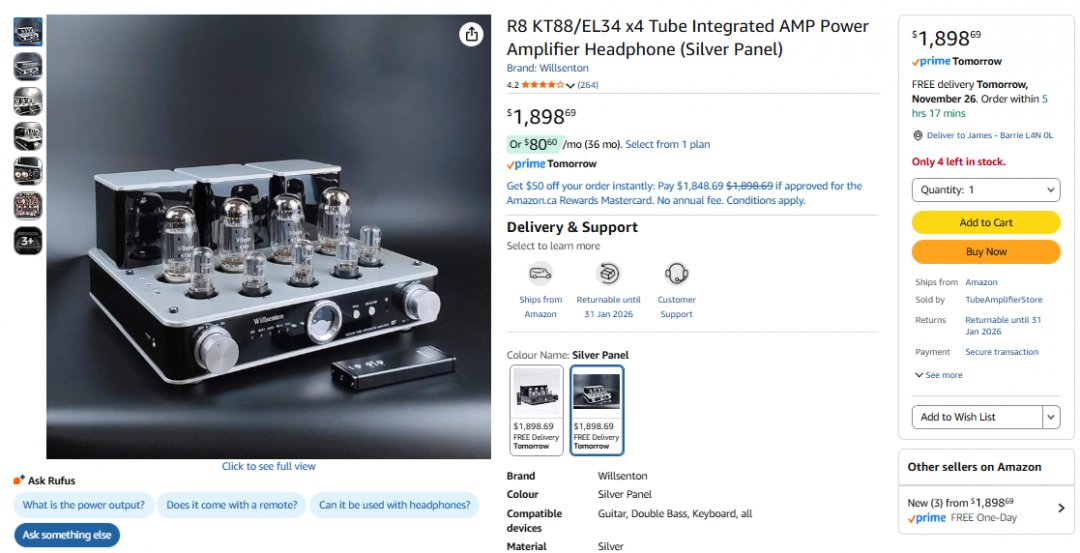
Task: Select the Silver Panel colour swatch
Action: (x=597, y=410)
